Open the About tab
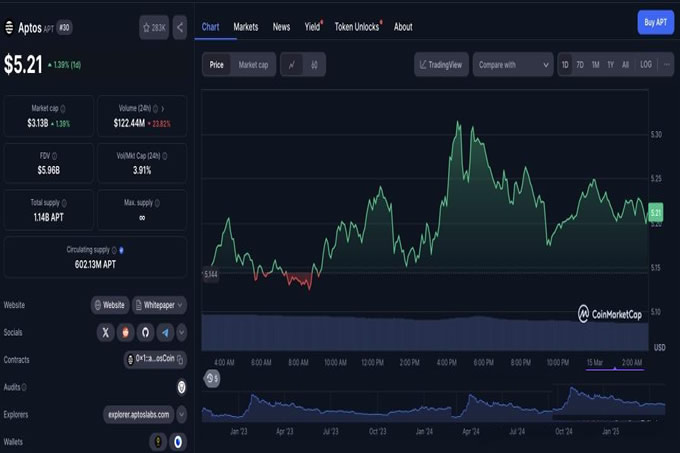 tap(403, 27)
